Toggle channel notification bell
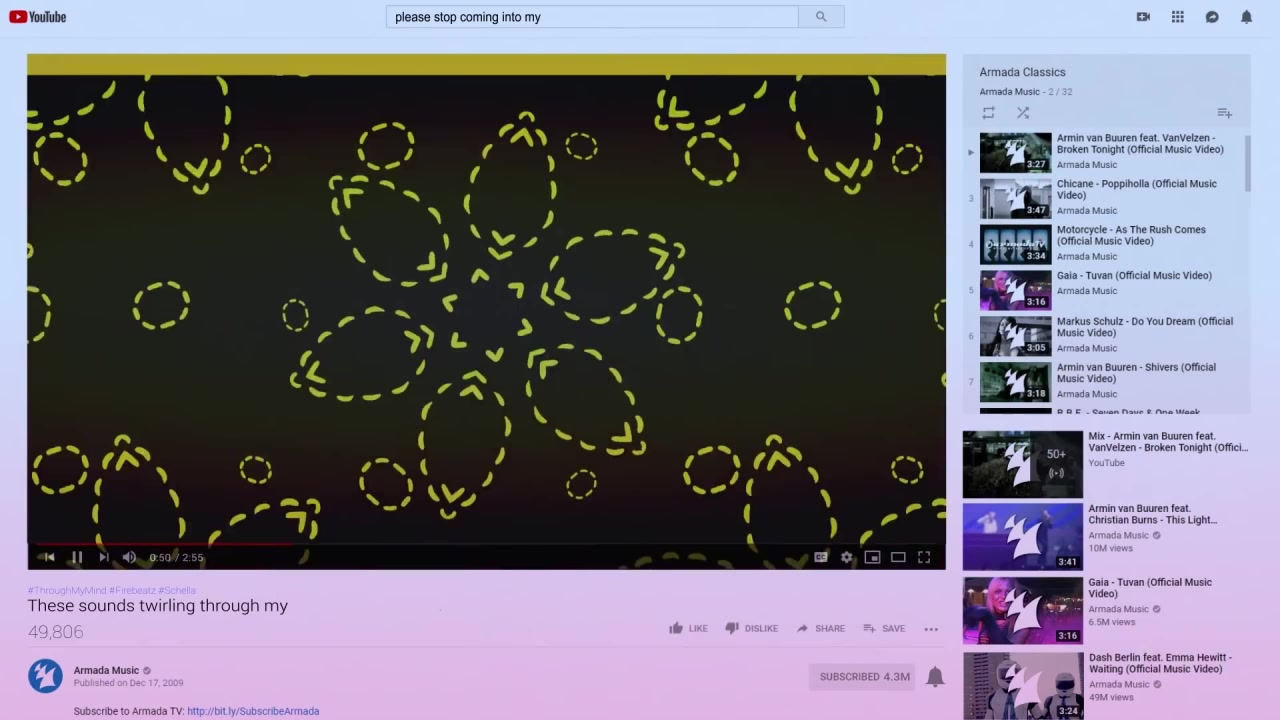Viewport: 1280px width, 720px height. pyautogui.click(x=935, y=677)
